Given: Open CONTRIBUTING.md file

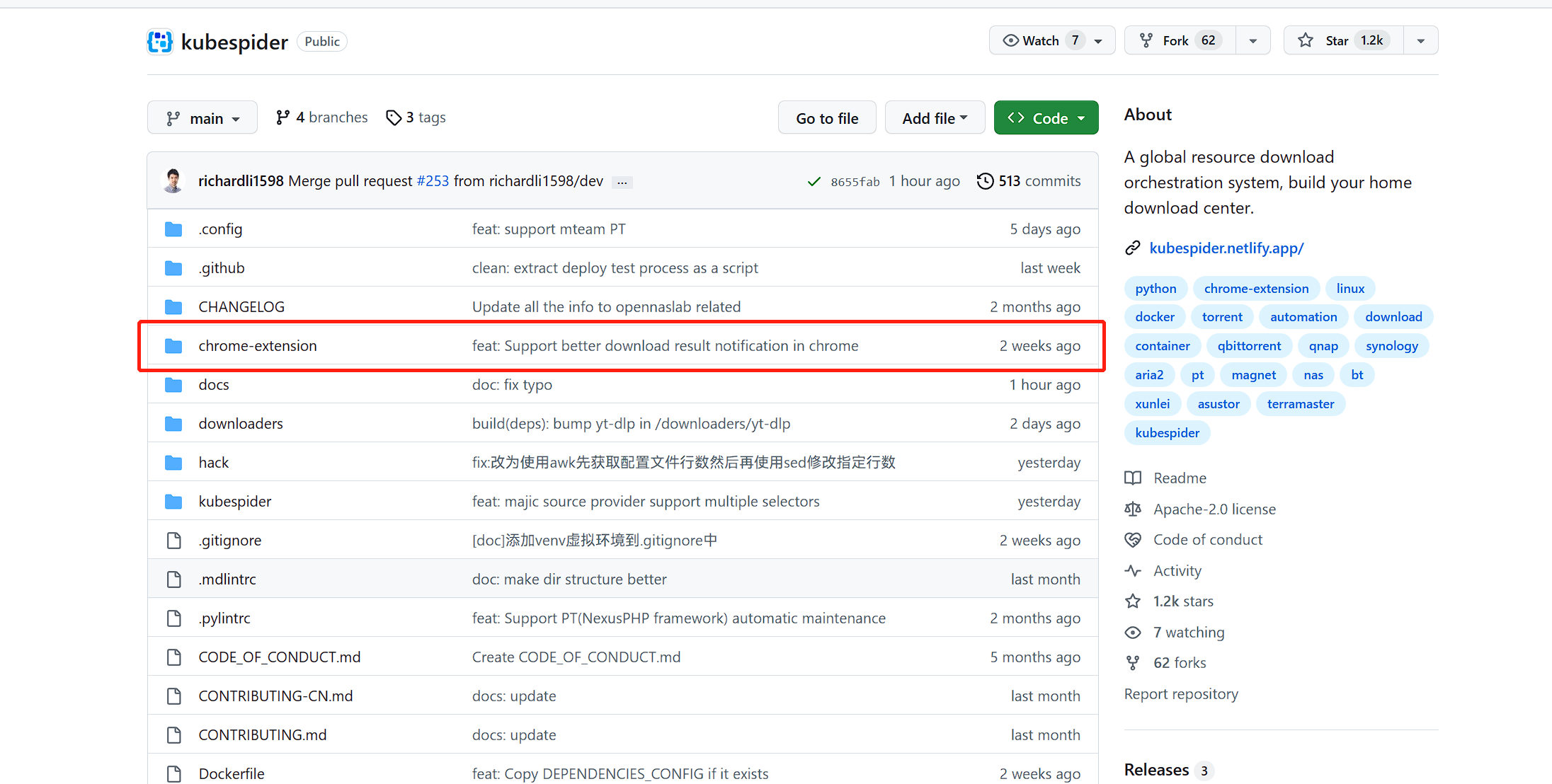Looking at the screenshot, I should [x=263, y=735].
